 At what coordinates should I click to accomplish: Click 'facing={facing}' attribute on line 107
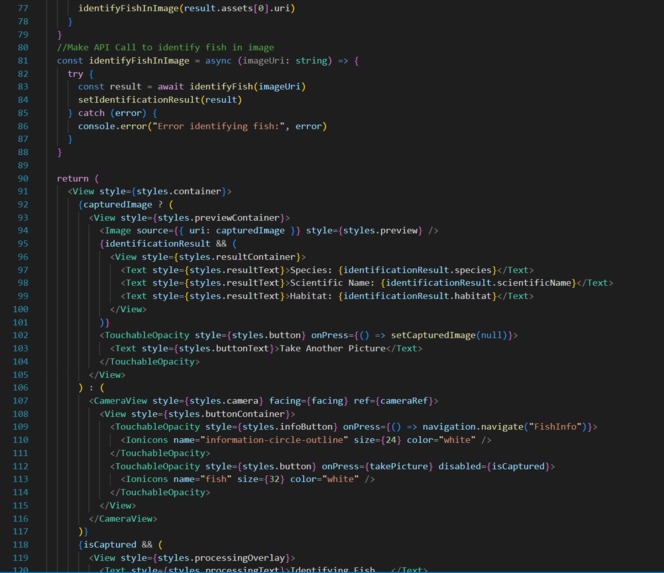click(x=308, y=401)
